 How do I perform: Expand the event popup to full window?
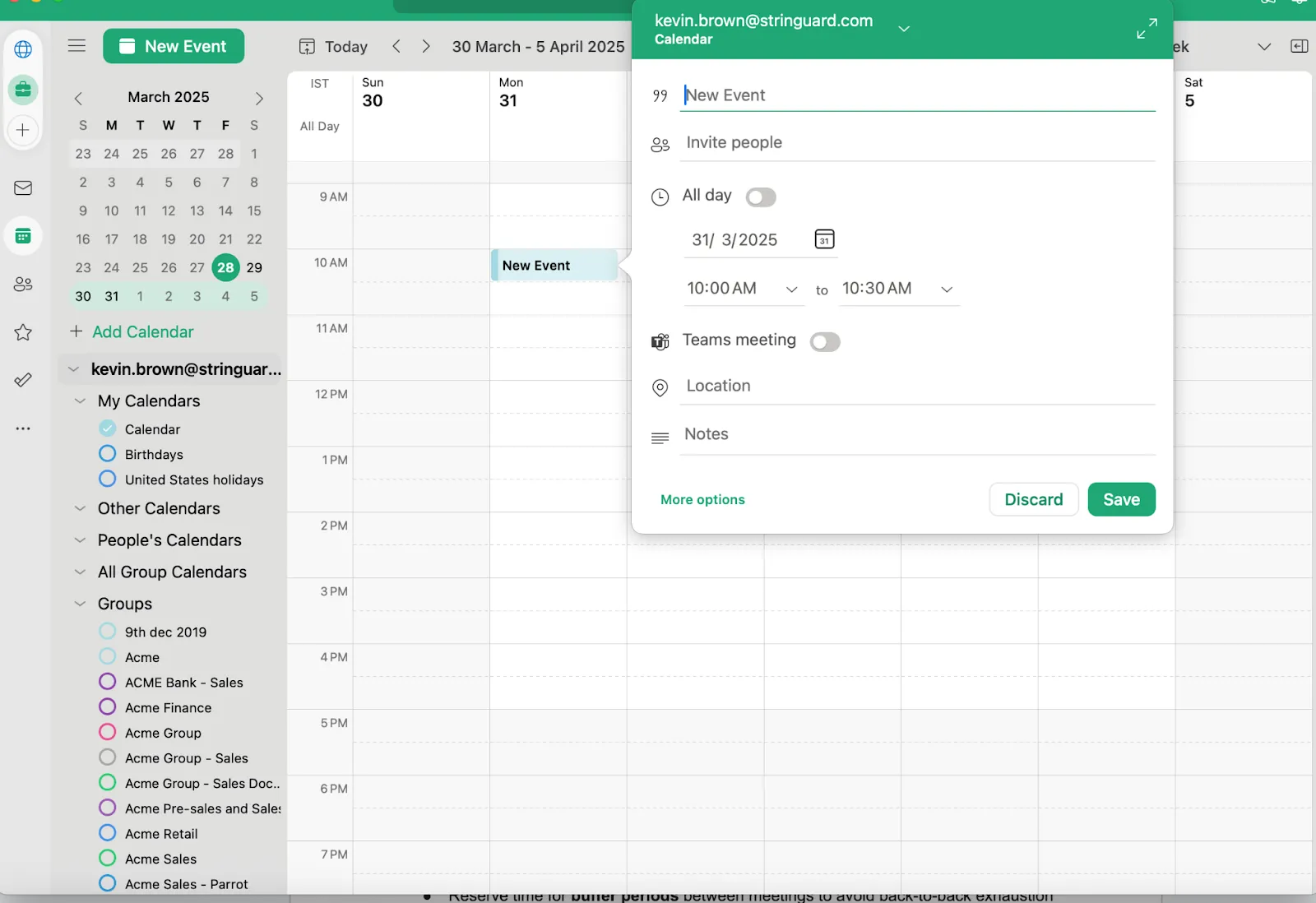click(x=1147, y=29)
